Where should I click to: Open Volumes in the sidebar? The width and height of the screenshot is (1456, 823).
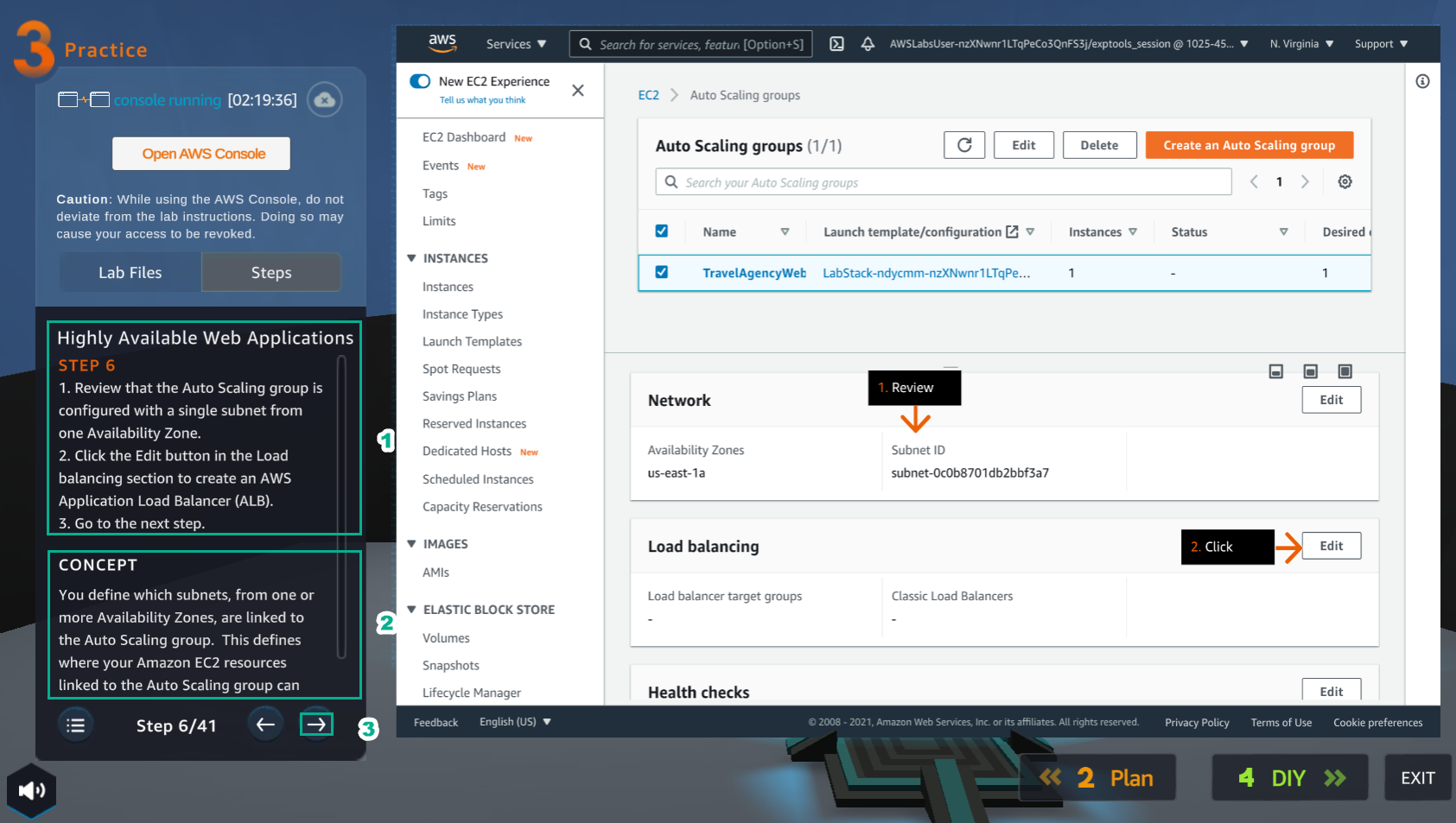pos(446,638)
